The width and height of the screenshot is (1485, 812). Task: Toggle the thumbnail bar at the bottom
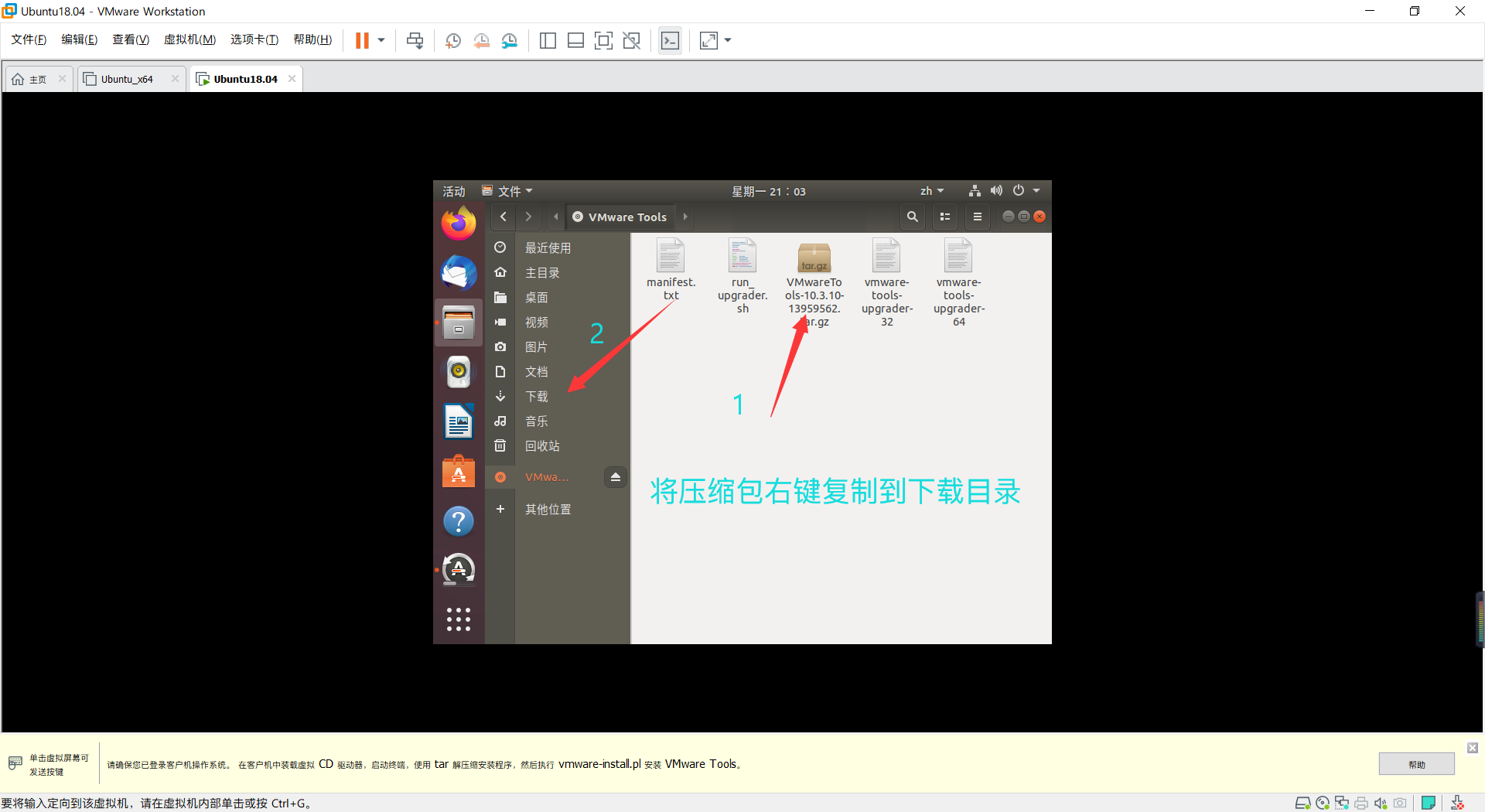575,40
